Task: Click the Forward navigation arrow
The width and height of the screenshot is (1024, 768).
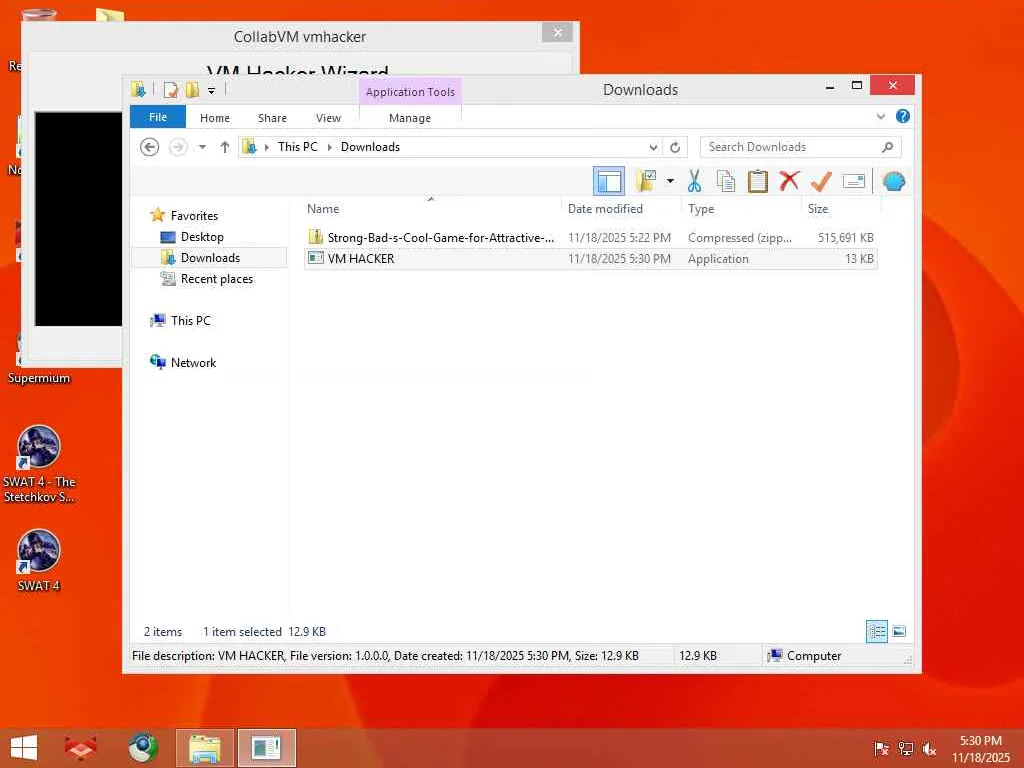Action: (x=178, y=147)
